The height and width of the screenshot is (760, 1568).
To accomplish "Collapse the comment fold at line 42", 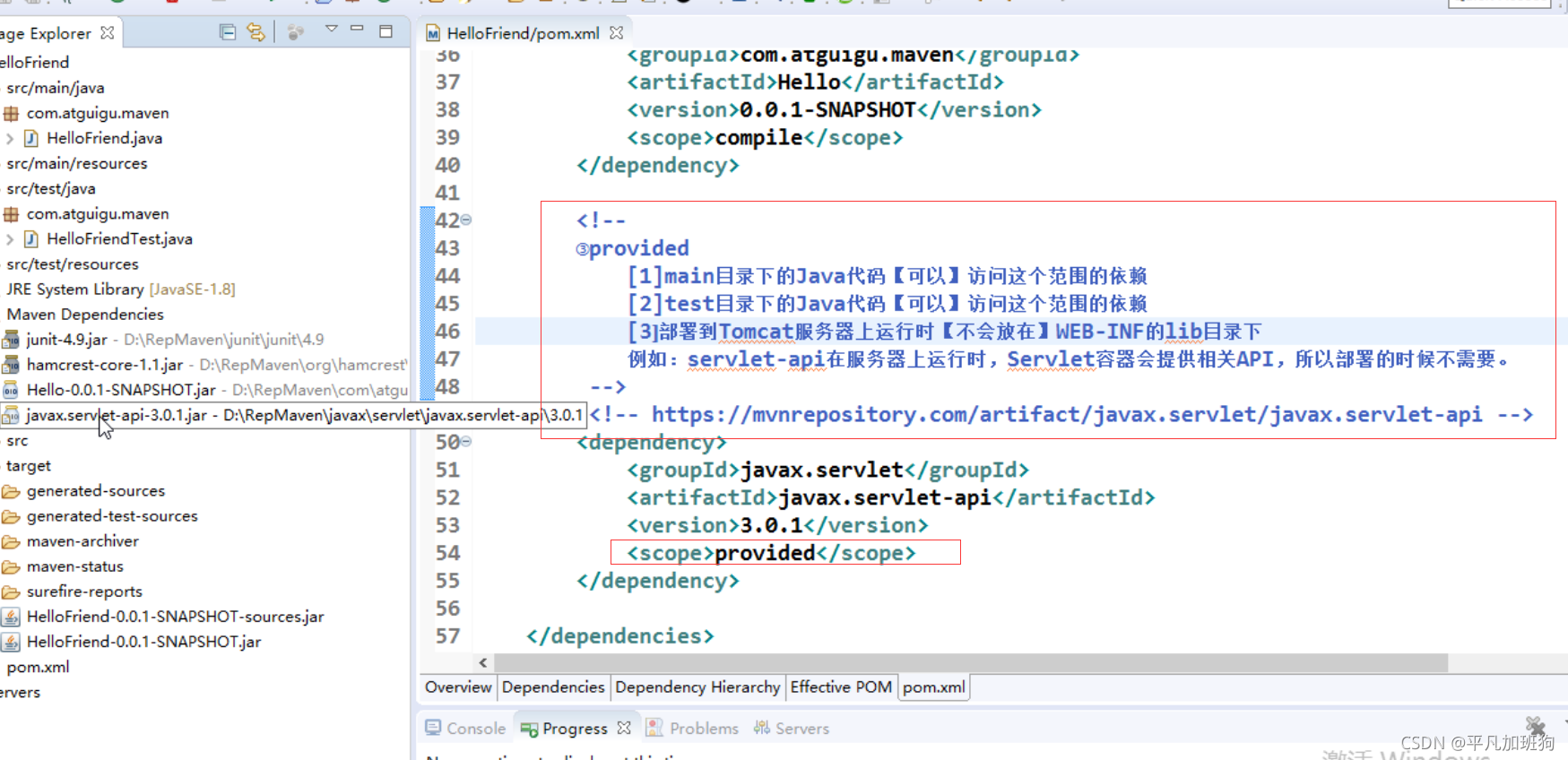I will (x=465, y=220).
